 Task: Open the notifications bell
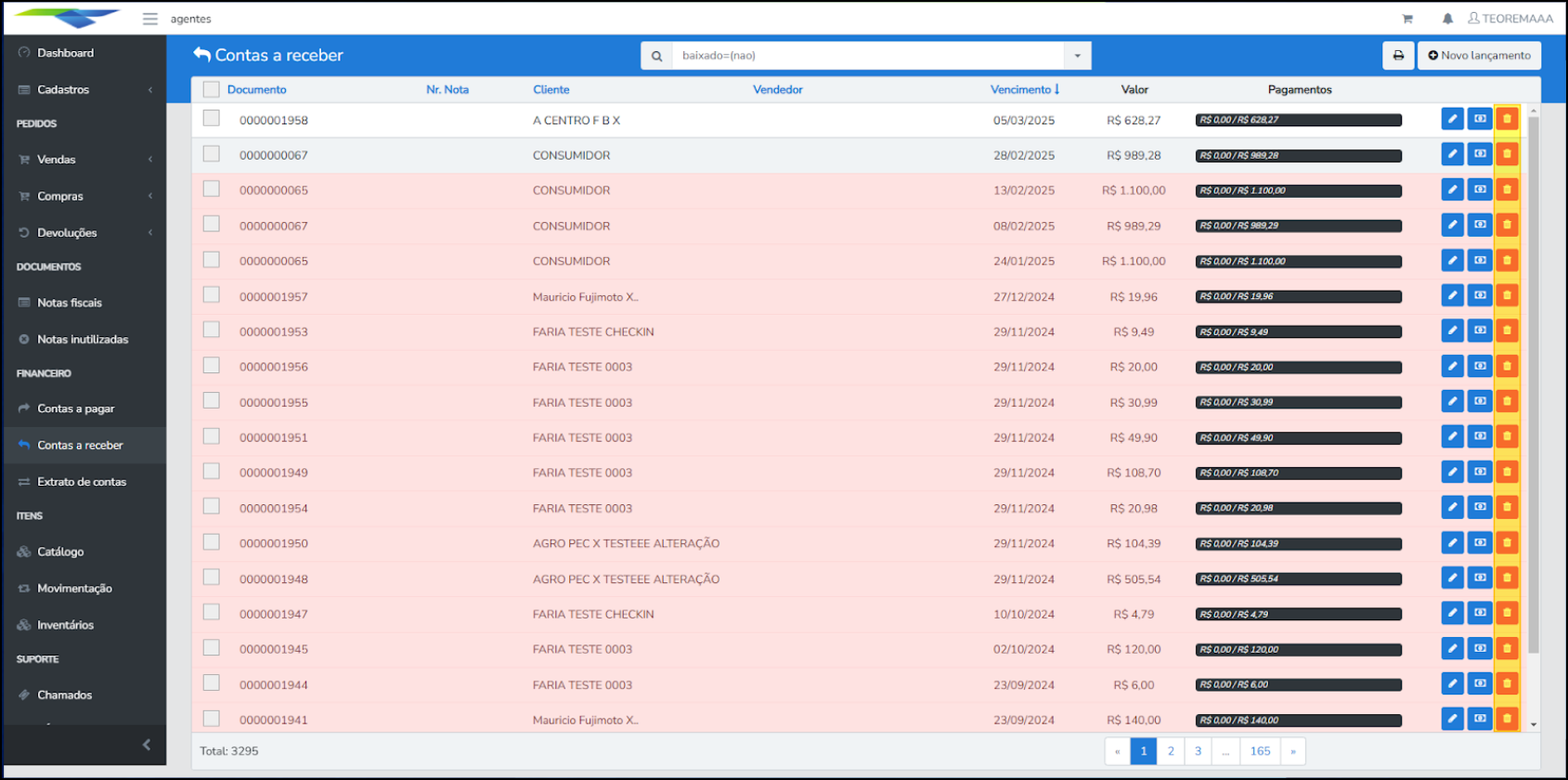click(x=1447, y=19)
